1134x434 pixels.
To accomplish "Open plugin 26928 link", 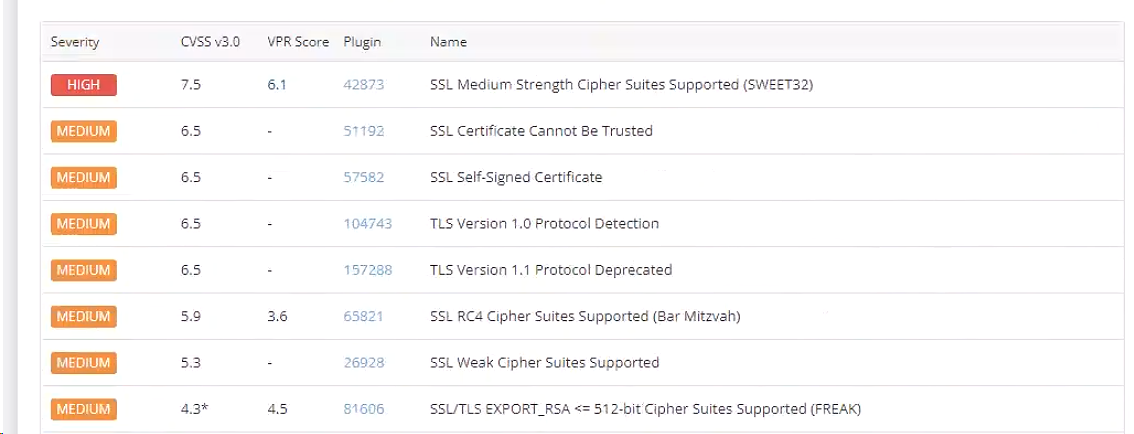I will (x=363, y=362).
